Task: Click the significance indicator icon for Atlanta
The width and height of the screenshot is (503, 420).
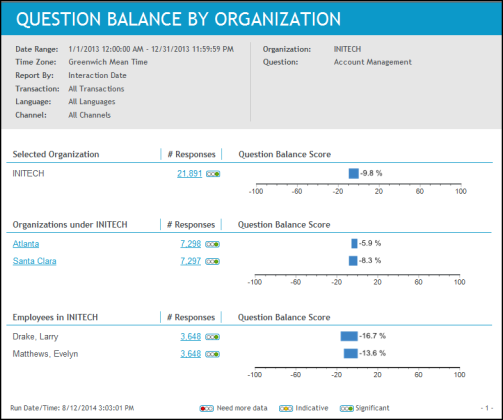Action: tap(212, 244)
